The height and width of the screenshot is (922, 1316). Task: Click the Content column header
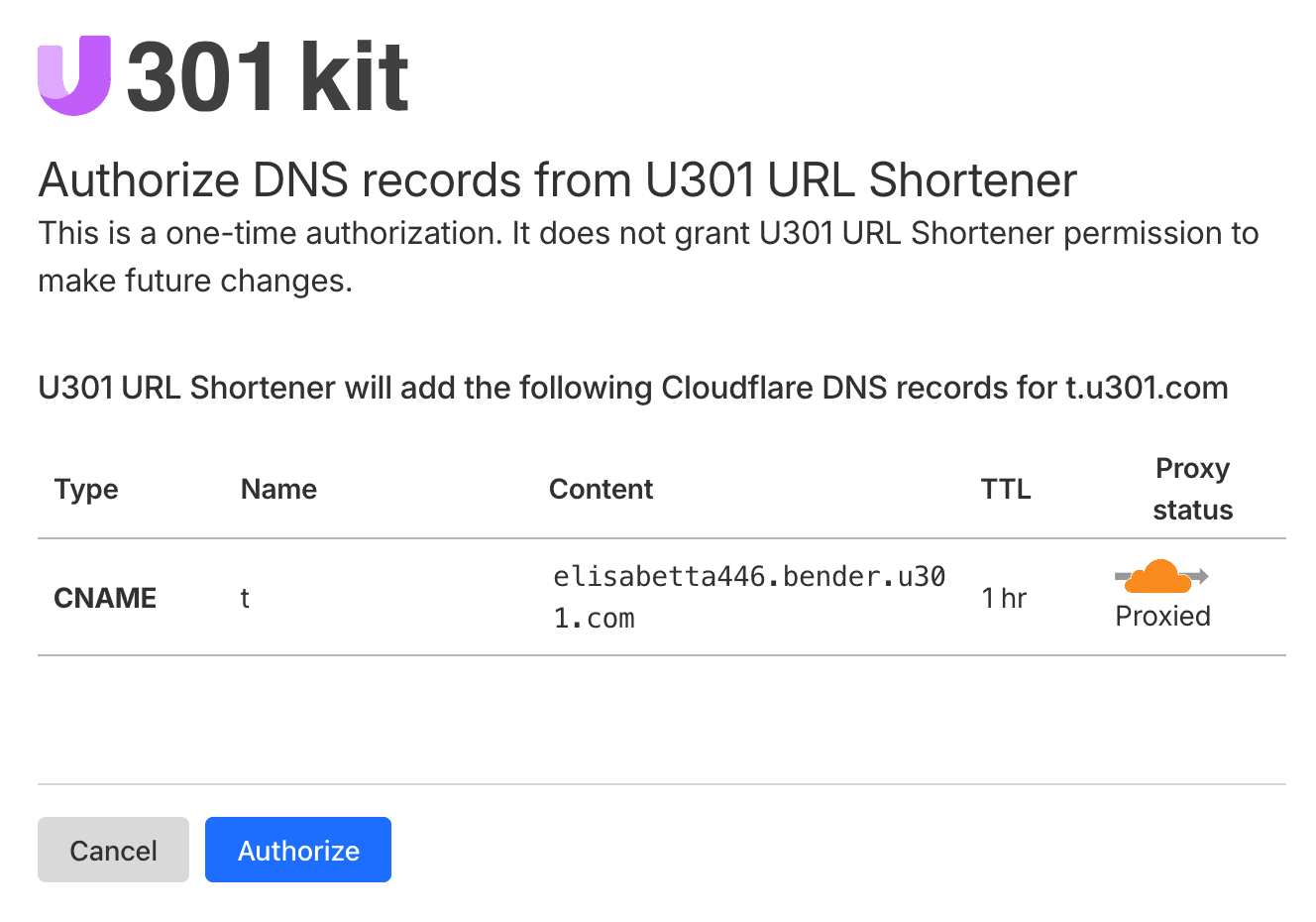(x=601, y=489)
